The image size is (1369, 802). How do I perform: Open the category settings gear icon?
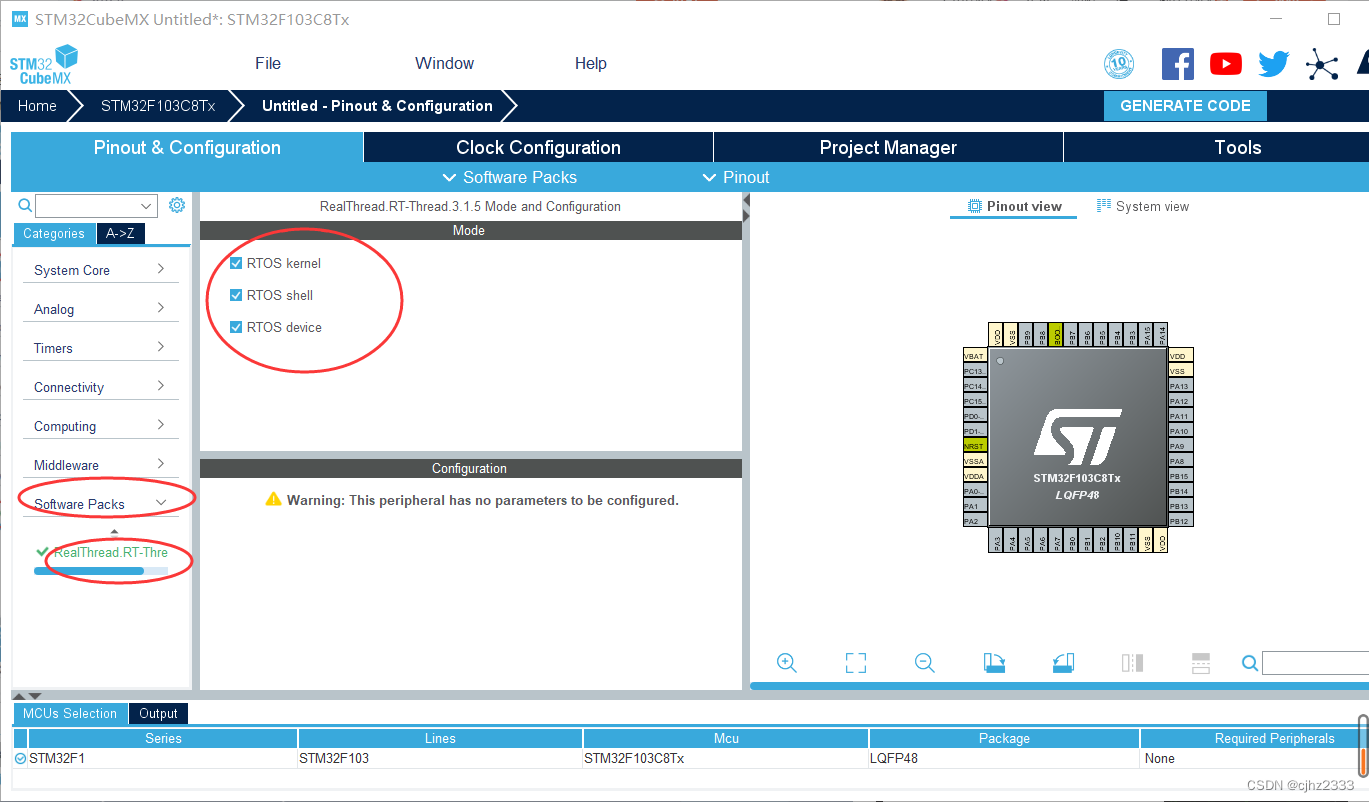coord(177,205)
